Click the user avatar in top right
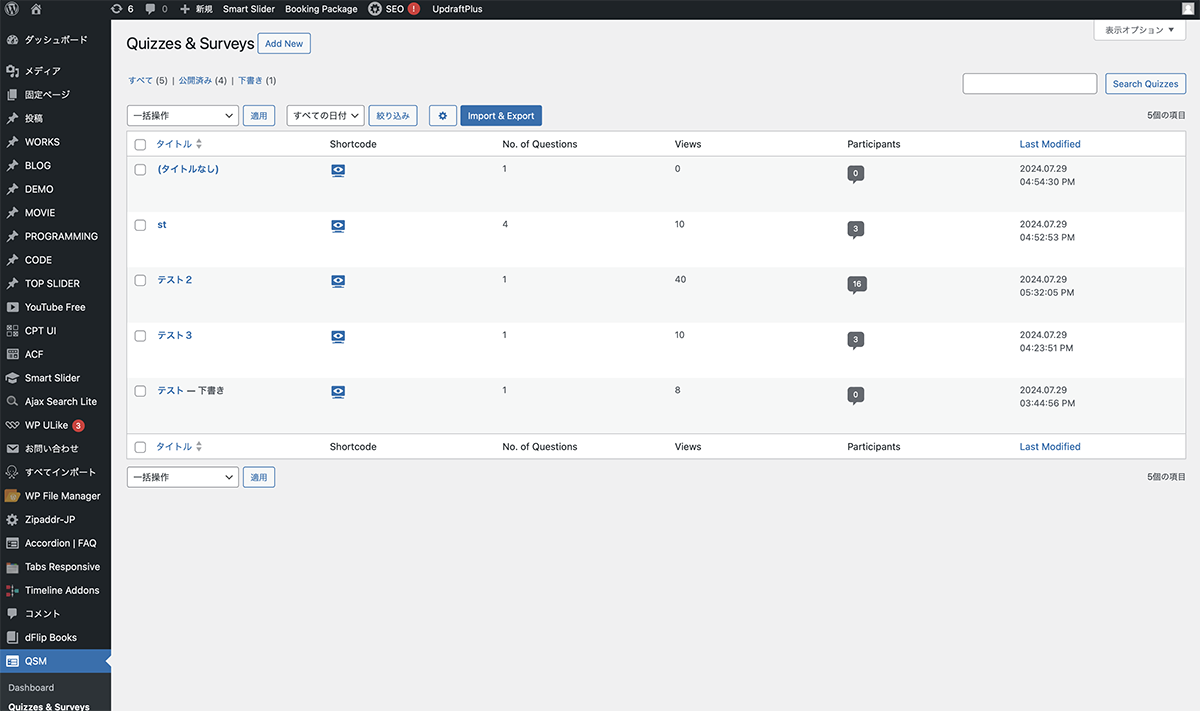The height and width of the screenshot is (711, 1200). coord(1187,9)
